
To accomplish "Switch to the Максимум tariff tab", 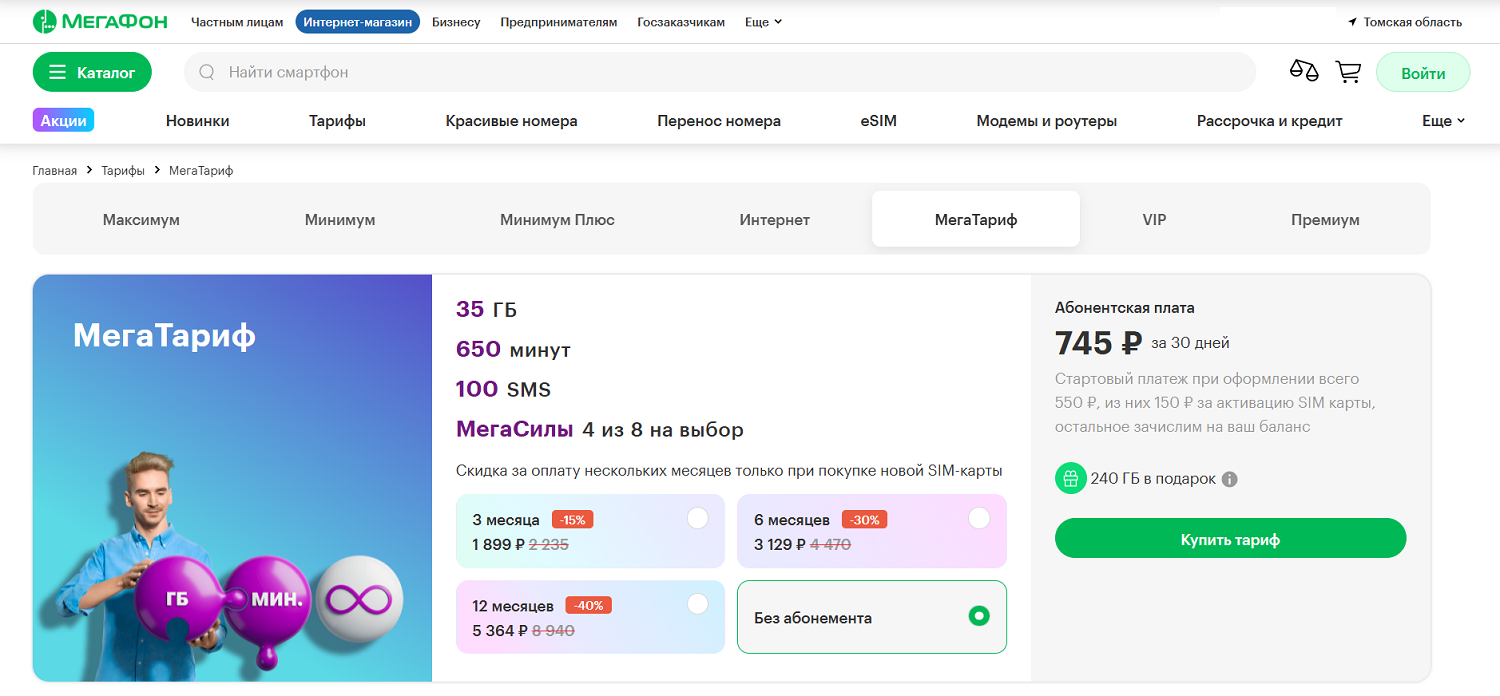I will coord(141,219).
